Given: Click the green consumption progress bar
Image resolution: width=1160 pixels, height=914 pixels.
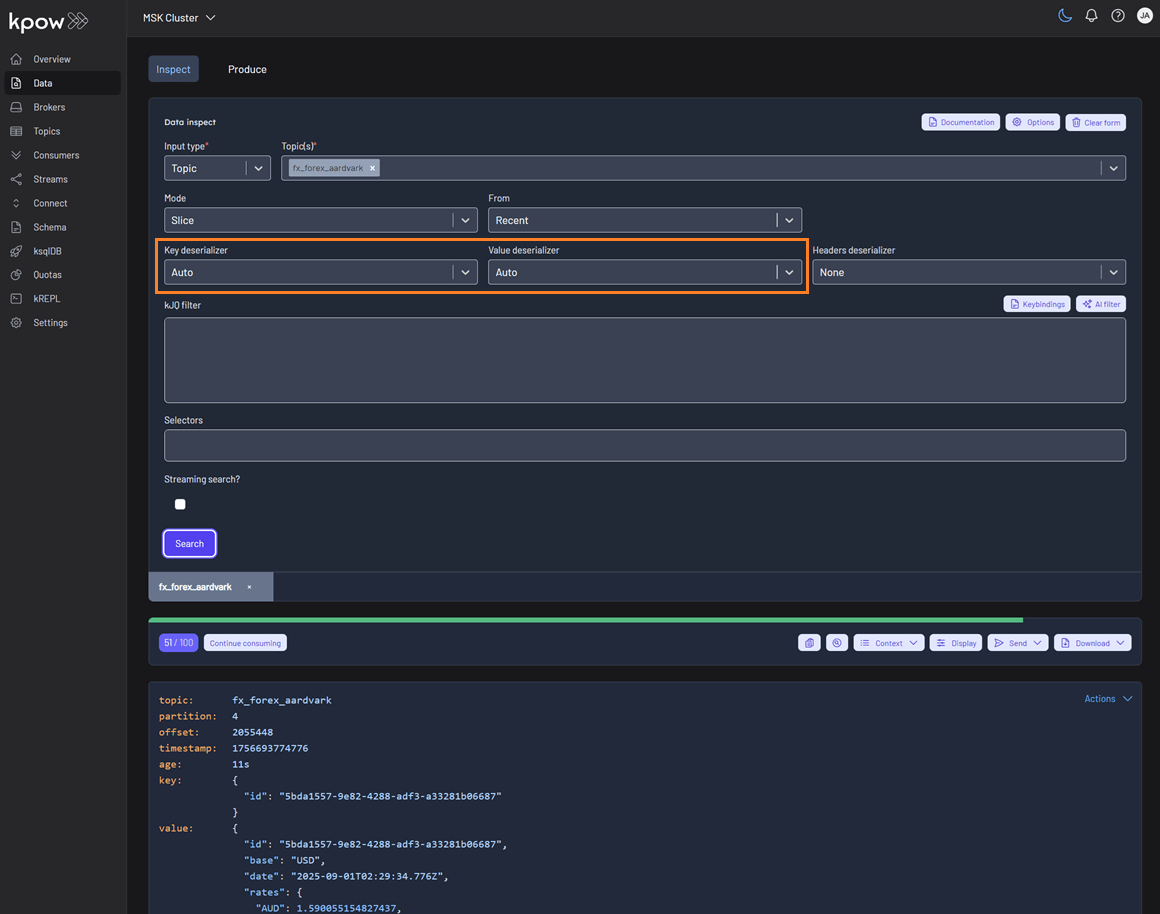Looking at the screenshot, I should coord(585,620).
